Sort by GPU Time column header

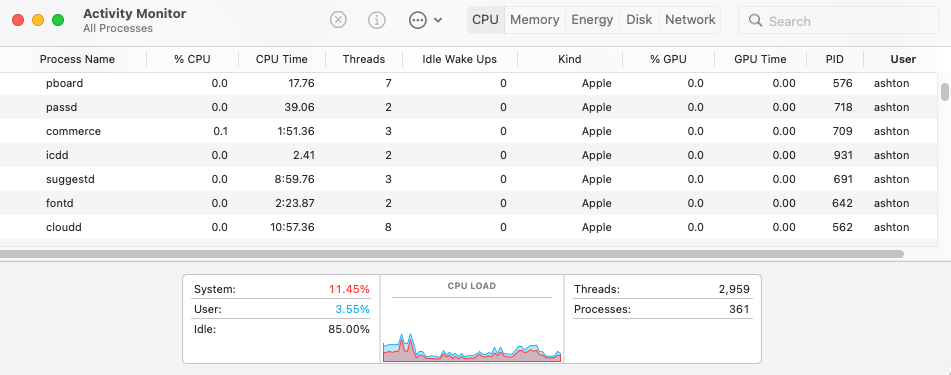point(760,59)
